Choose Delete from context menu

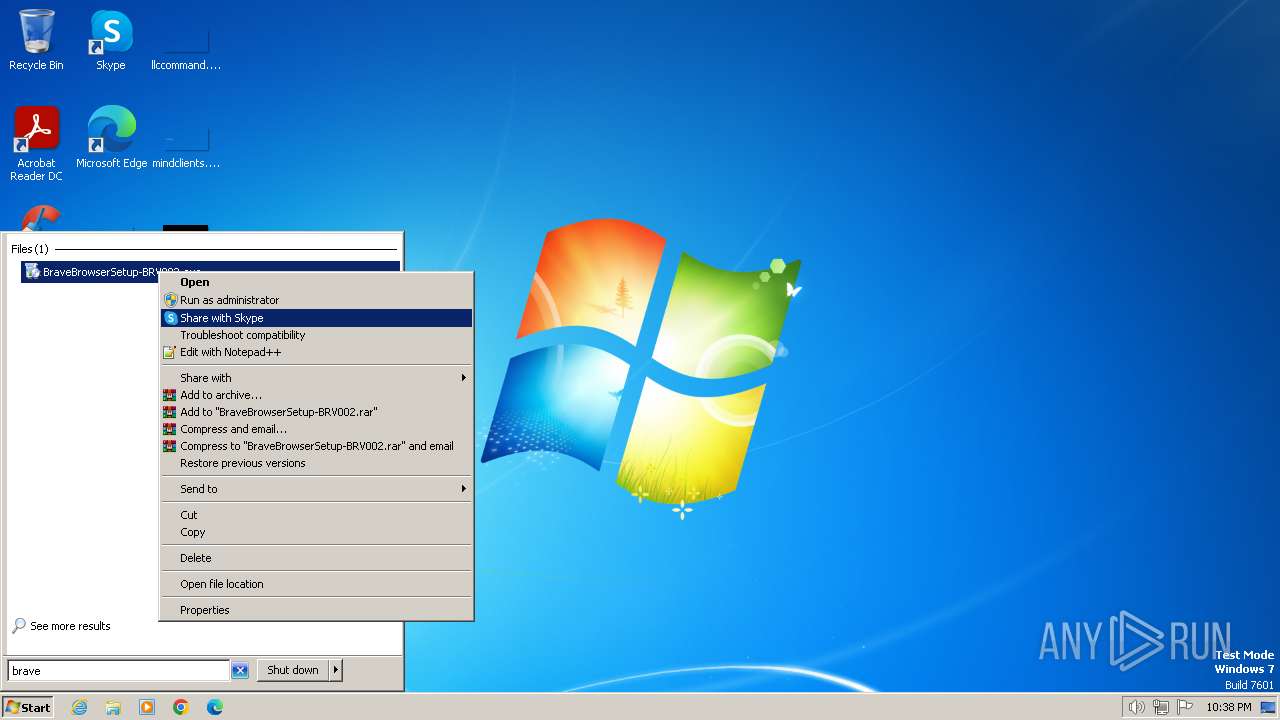pyautogui.click(x=316, y=558)
